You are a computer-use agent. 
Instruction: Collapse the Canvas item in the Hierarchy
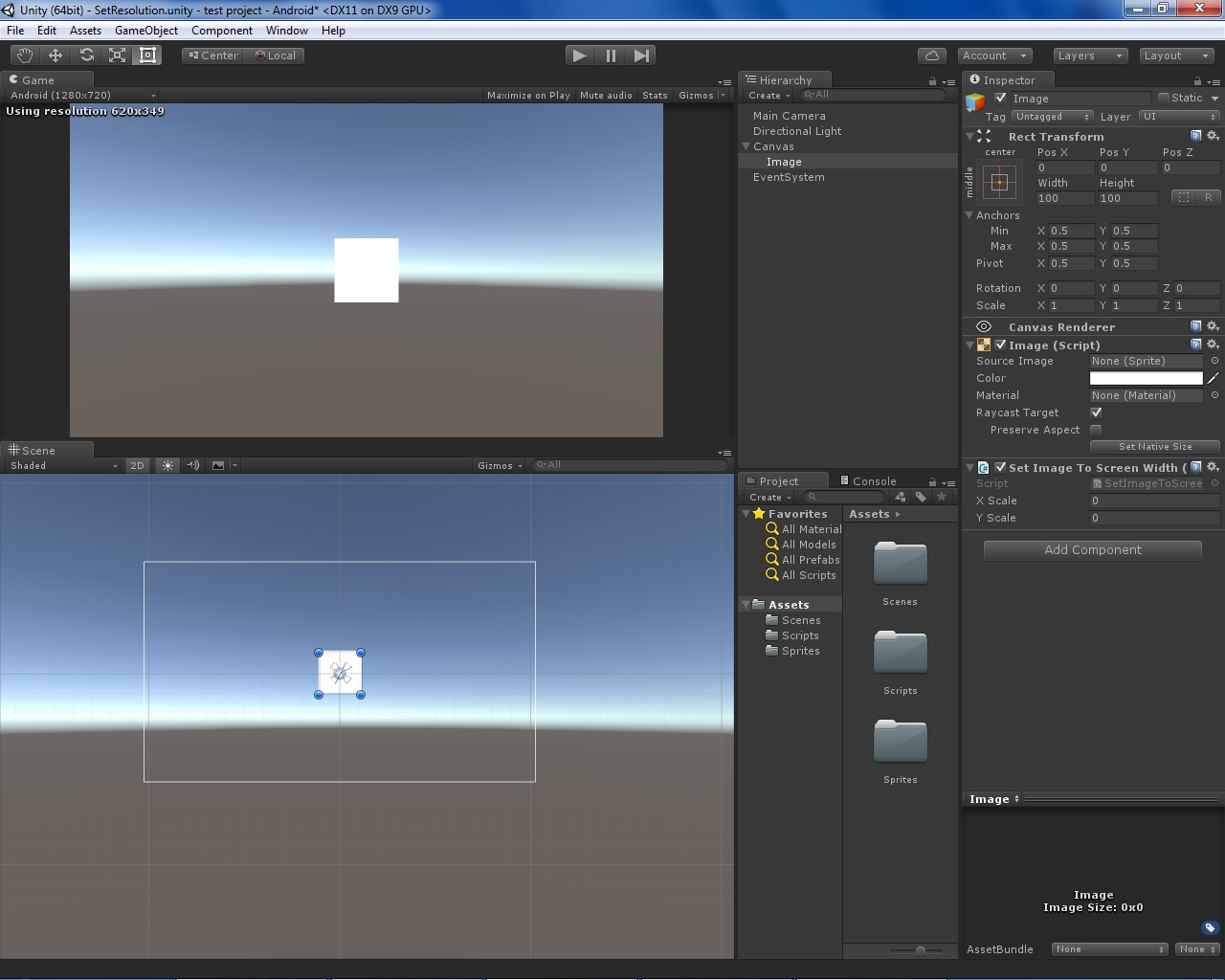[745, 146]
